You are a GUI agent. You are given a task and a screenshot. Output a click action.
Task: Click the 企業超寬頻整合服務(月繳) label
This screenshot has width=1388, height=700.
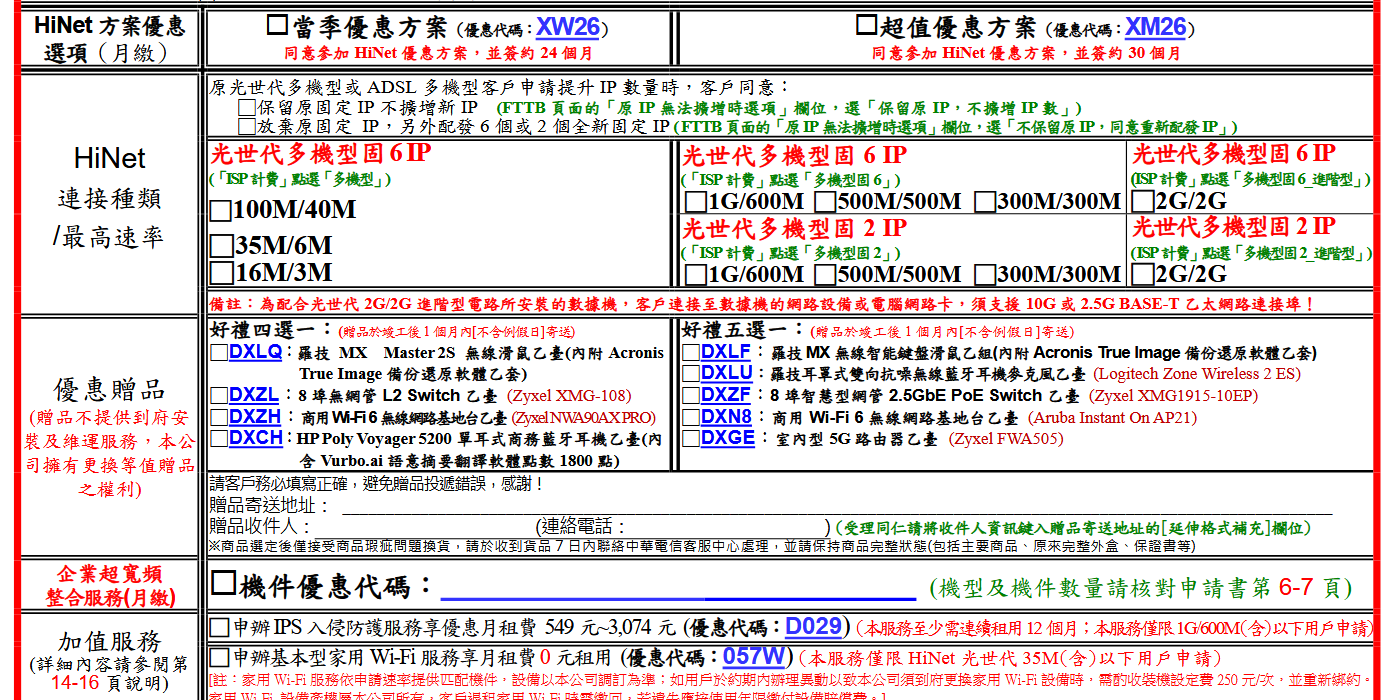click(x=110, y=586)
